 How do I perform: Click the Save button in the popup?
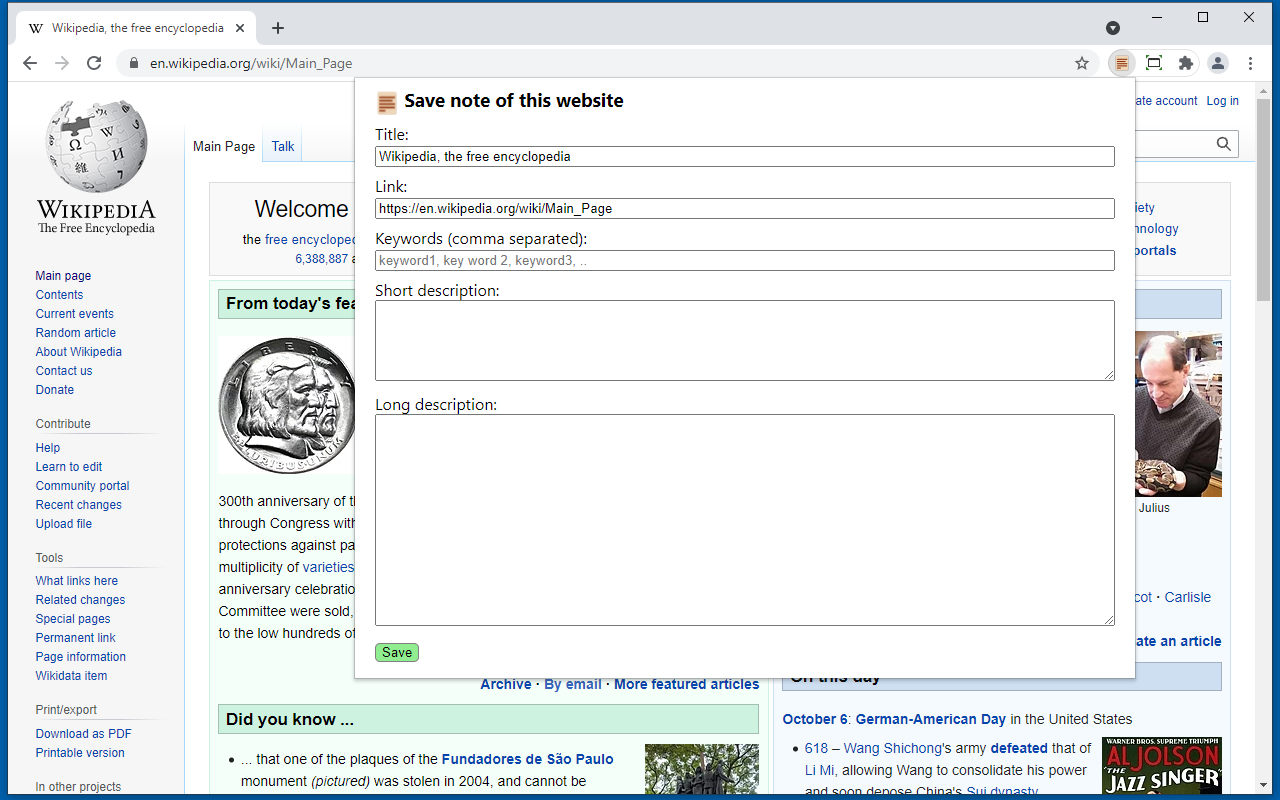(x=396, y=652)
